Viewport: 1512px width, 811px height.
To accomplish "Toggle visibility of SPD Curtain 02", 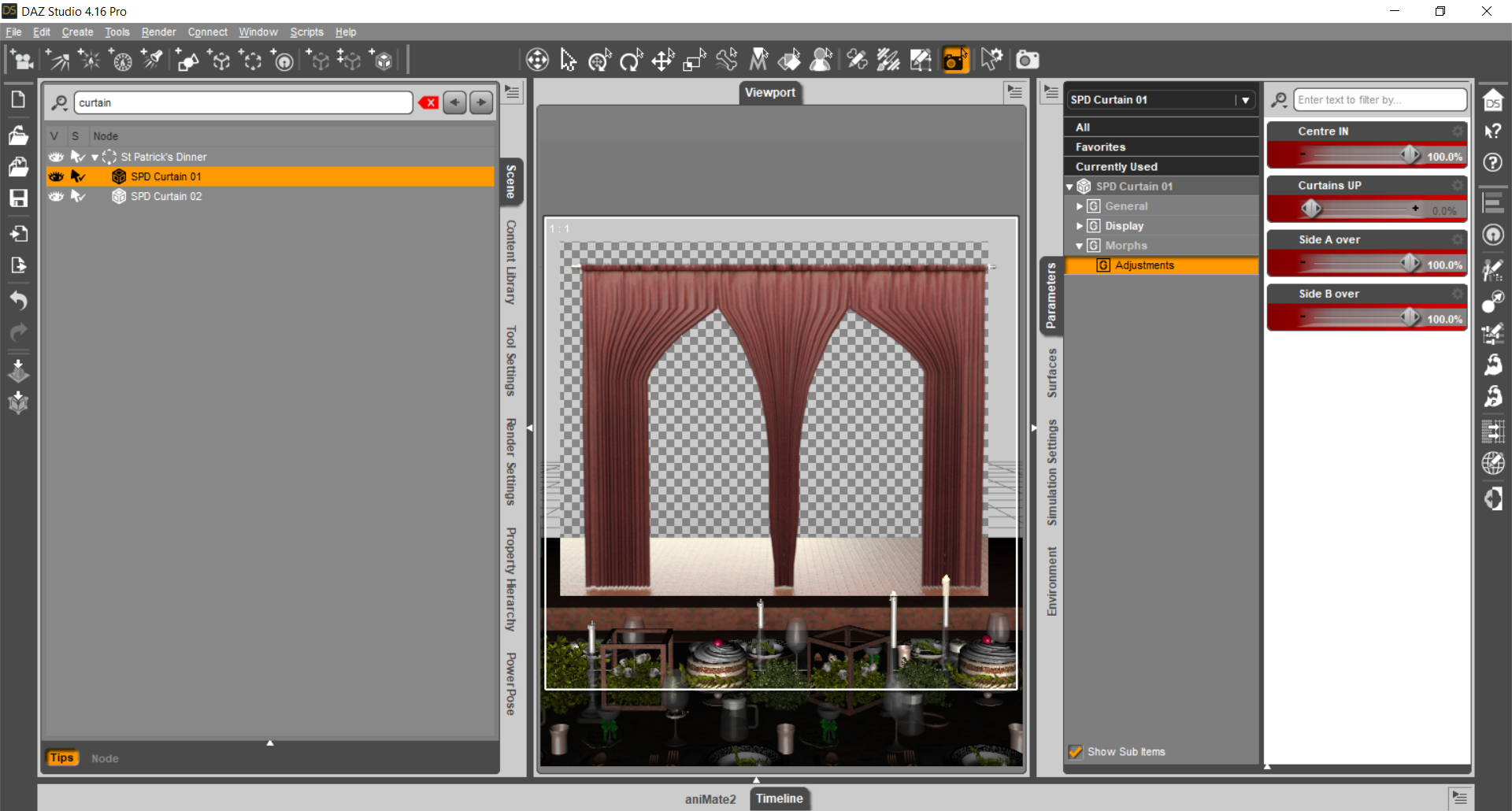I will pyautogui.click(x=56, y=196).
